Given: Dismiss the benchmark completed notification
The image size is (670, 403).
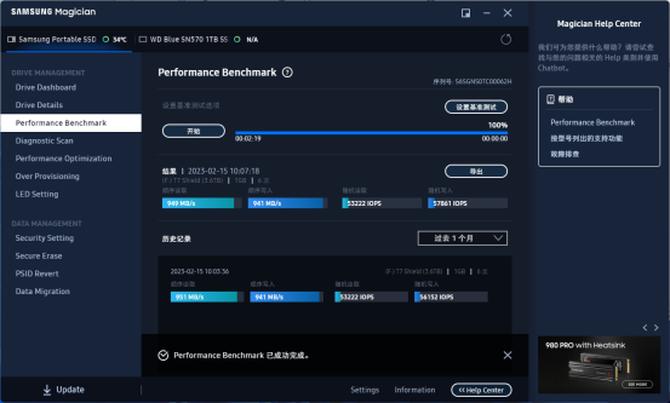Looking at the screenshot, I should coord(508,355).
